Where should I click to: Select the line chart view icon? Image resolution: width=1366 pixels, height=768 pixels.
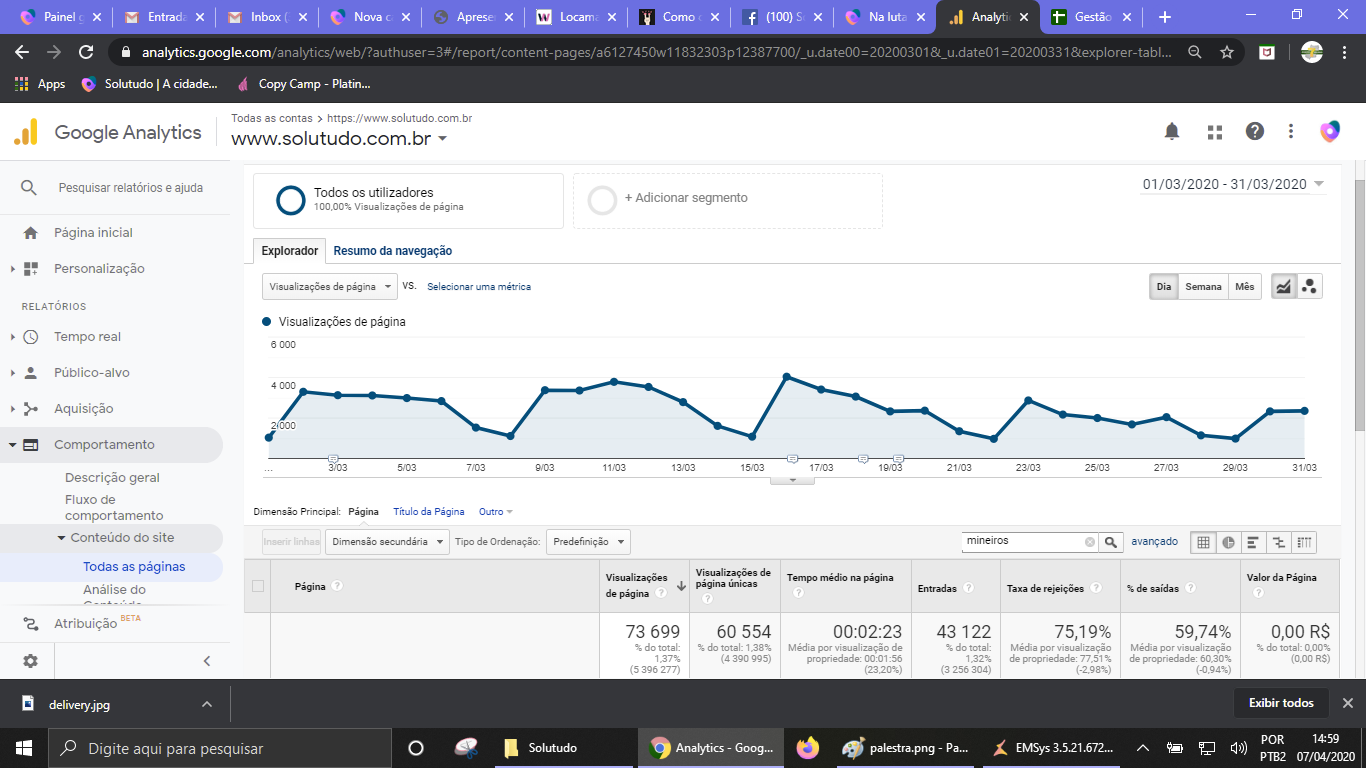(x=1283, y=287)
